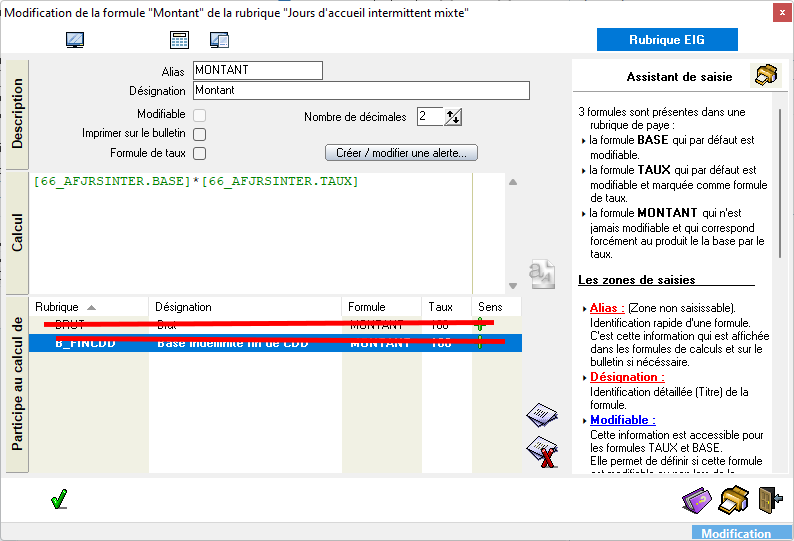
Task: Click the Alias help link
Action: [607, 307]
